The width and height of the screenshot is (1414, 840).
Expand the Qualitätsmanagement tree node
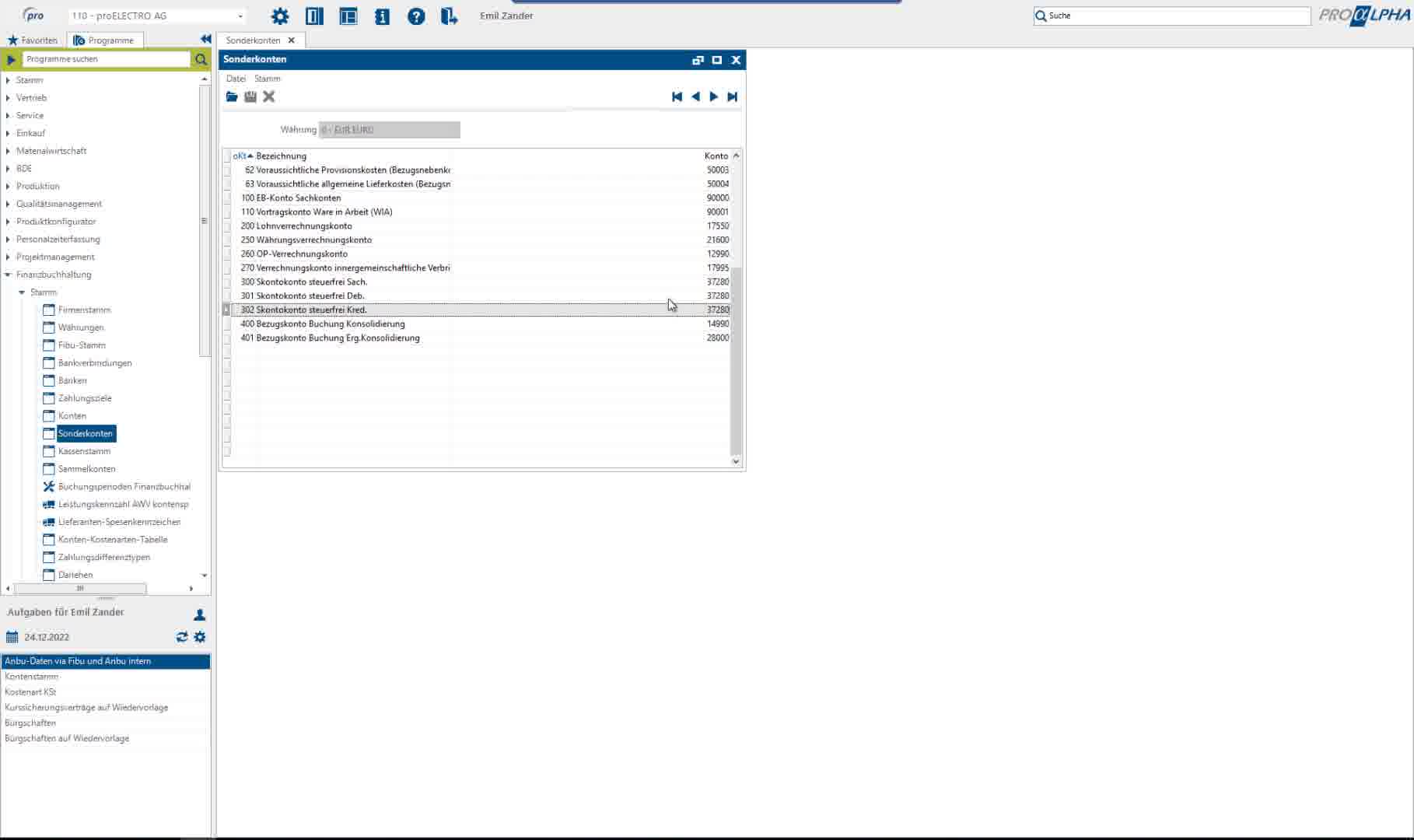pos(8,204)
